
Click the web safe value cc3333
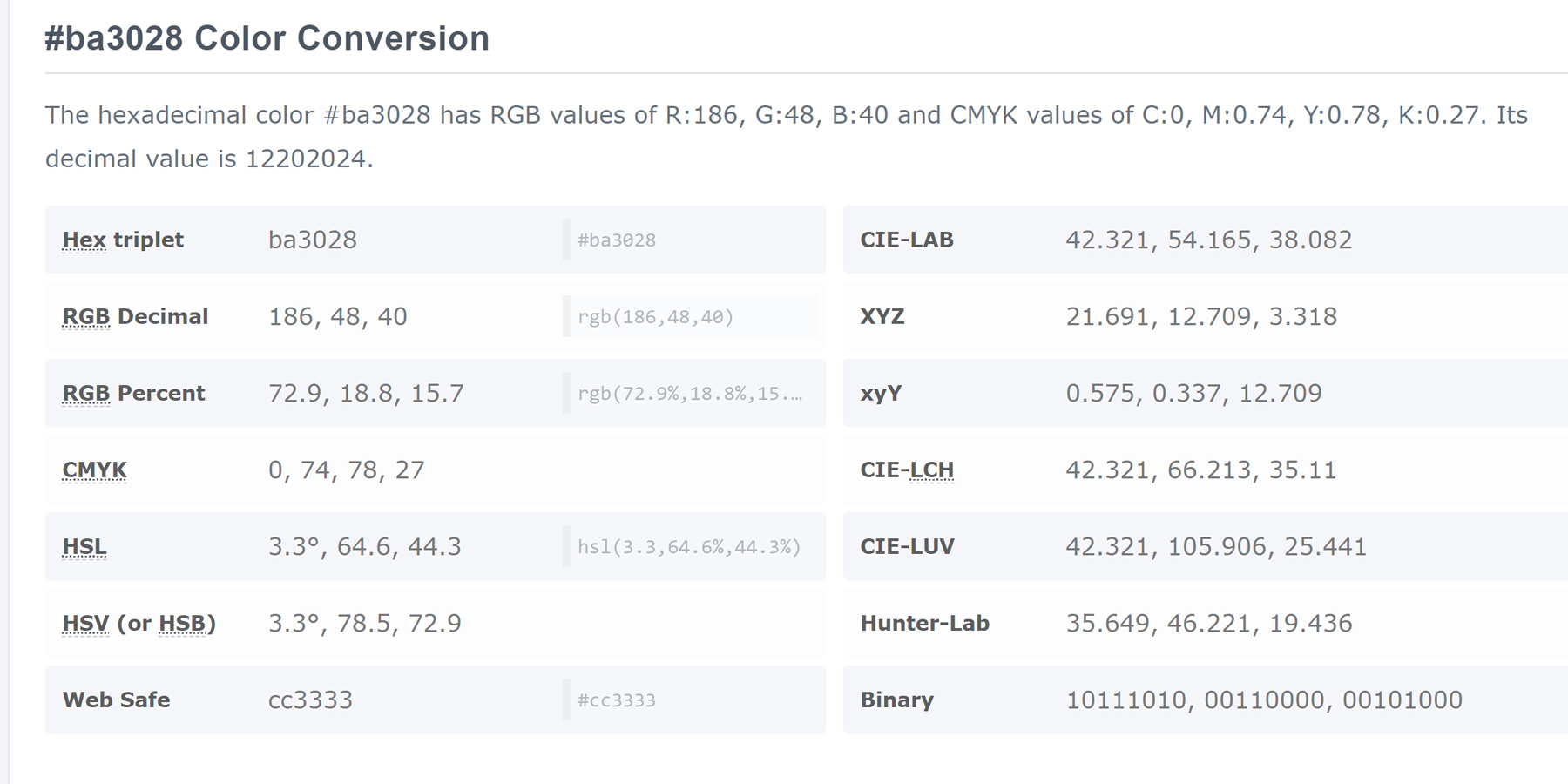point(310,700)
